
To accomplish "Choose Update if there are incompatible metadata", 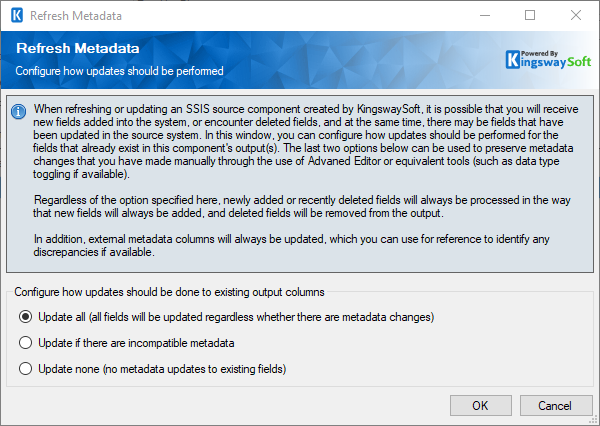I will [26, 343].
